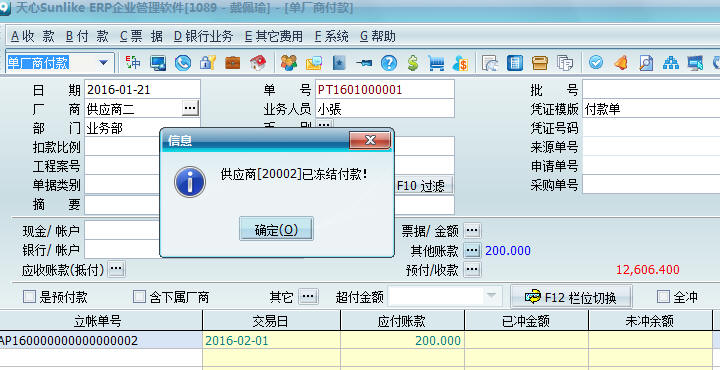720x370 pixels.
Task: Click the green dollar sign icon
Action: click(413, 62)
